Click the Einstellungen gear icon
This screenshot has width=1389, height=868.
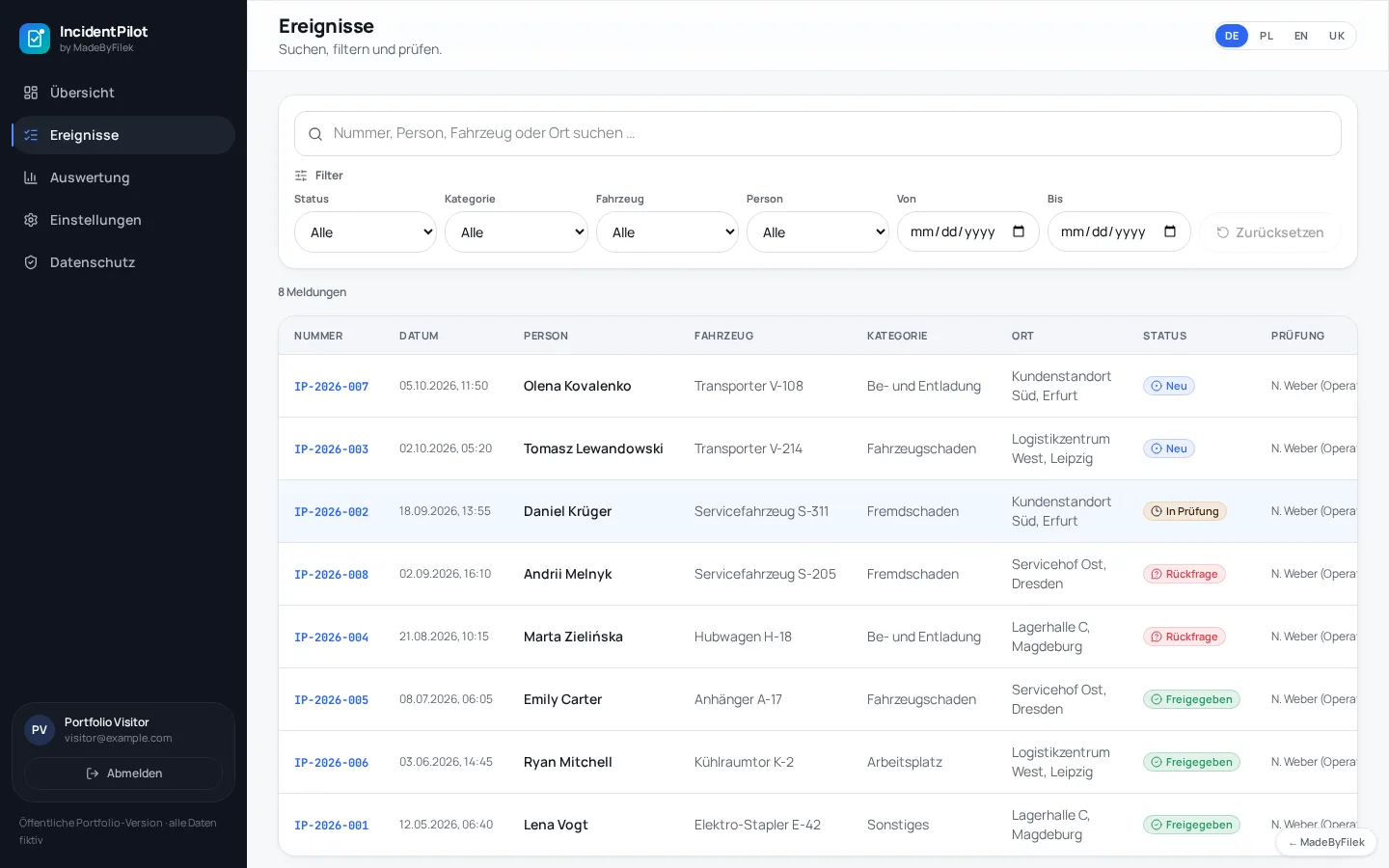pos(31,220)
